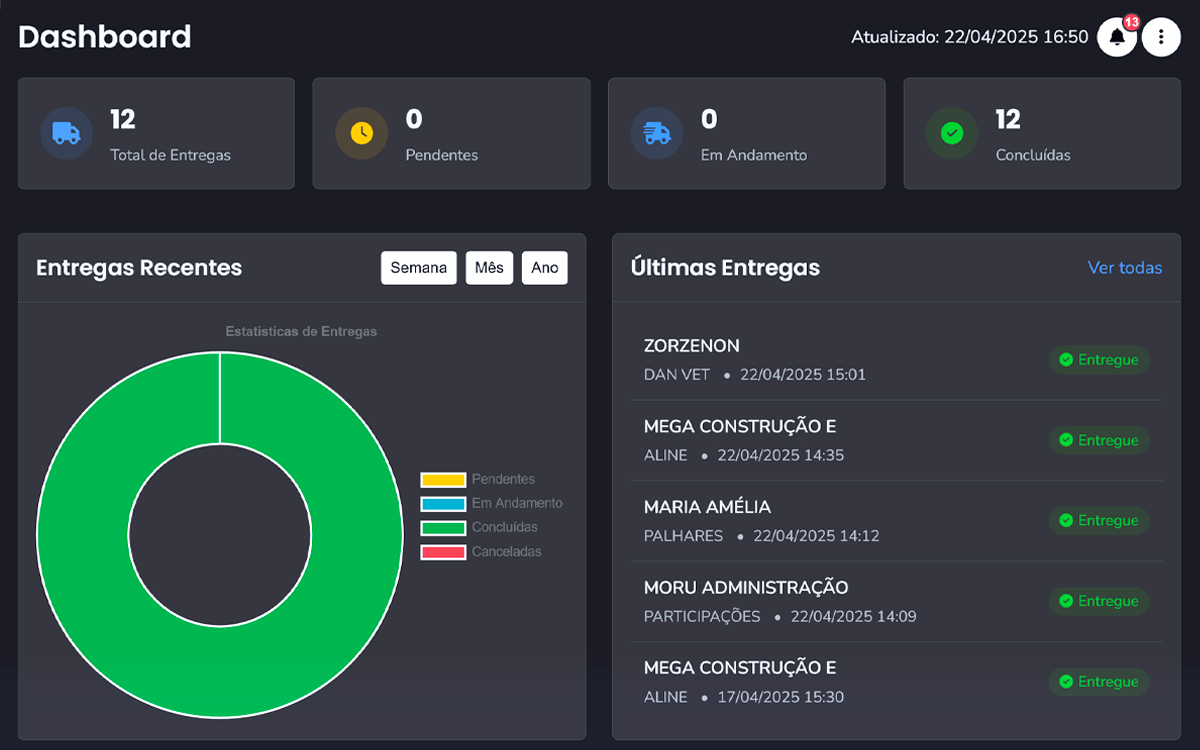The width and height of the screenshot is (1200, 750).
Task: Open the ZORZENON delivery entry
Action: coord(692,346)
